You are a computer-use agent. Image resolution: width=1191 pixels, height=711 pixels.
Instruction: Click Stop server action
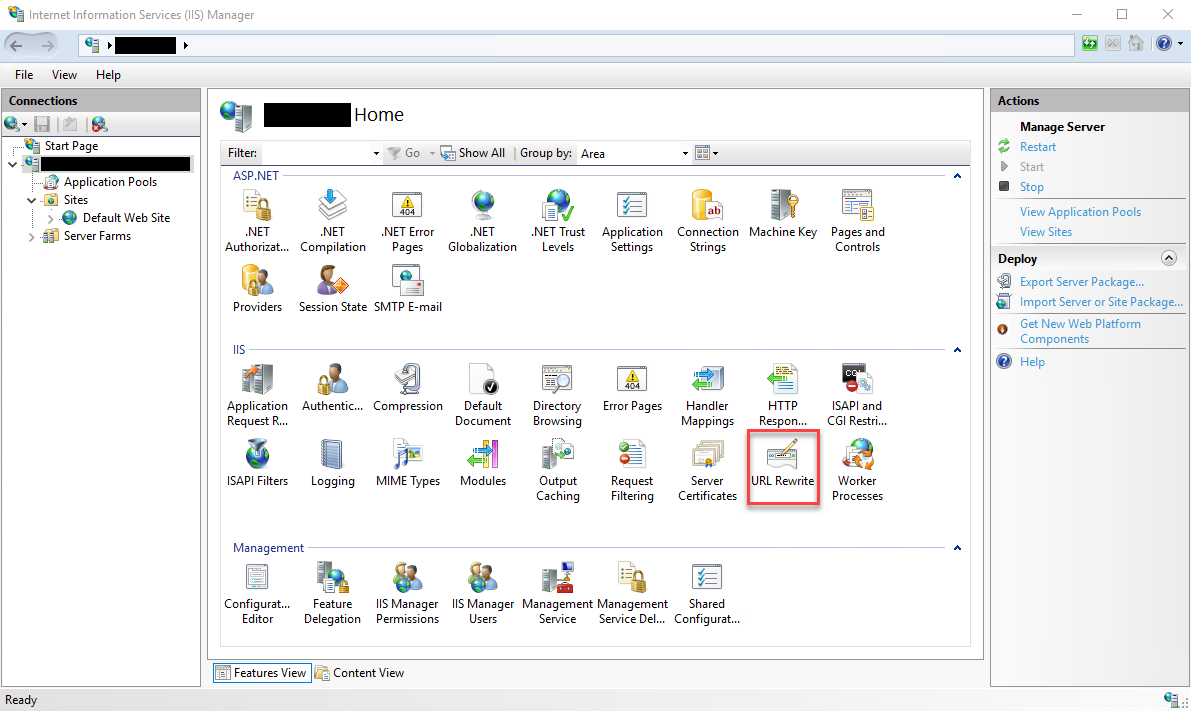[x=1031, y=187]
